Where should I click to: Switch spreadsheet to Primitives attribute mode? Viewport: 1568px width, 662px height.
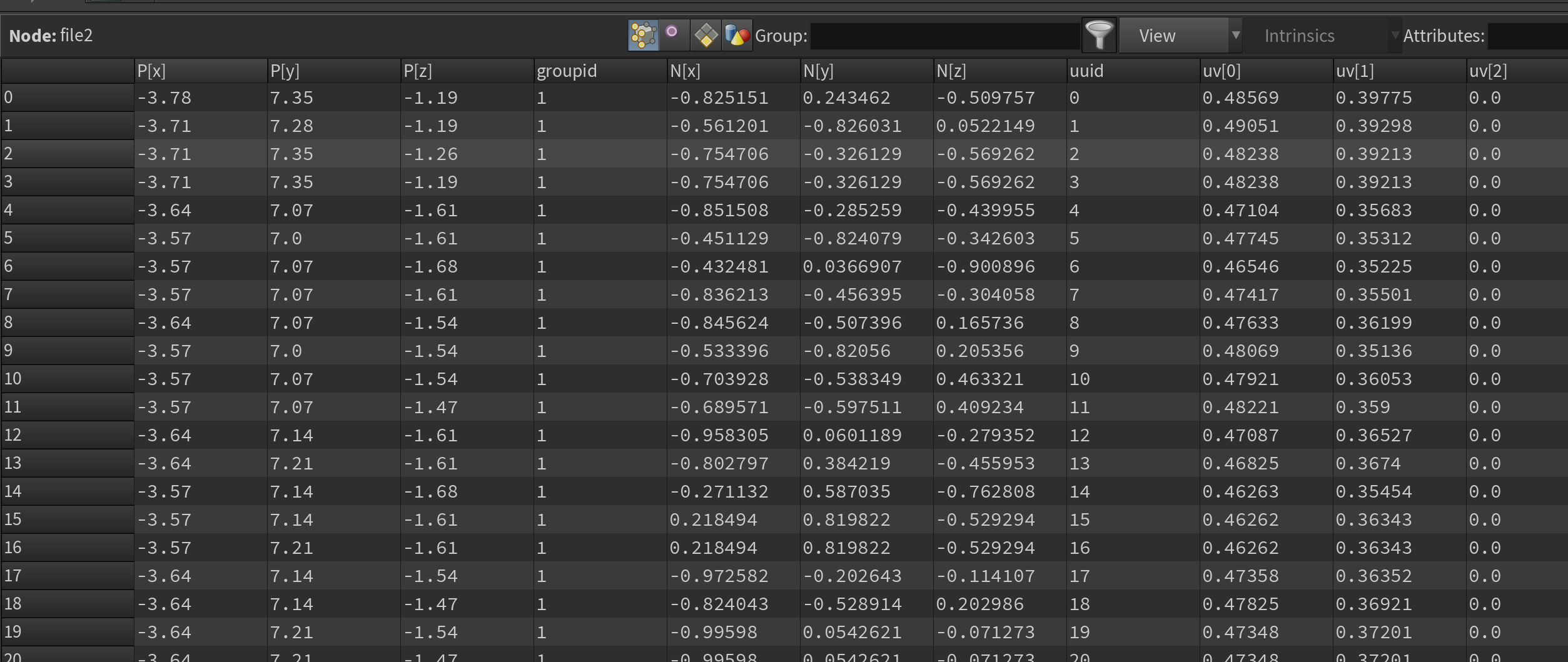coord(706,35)
